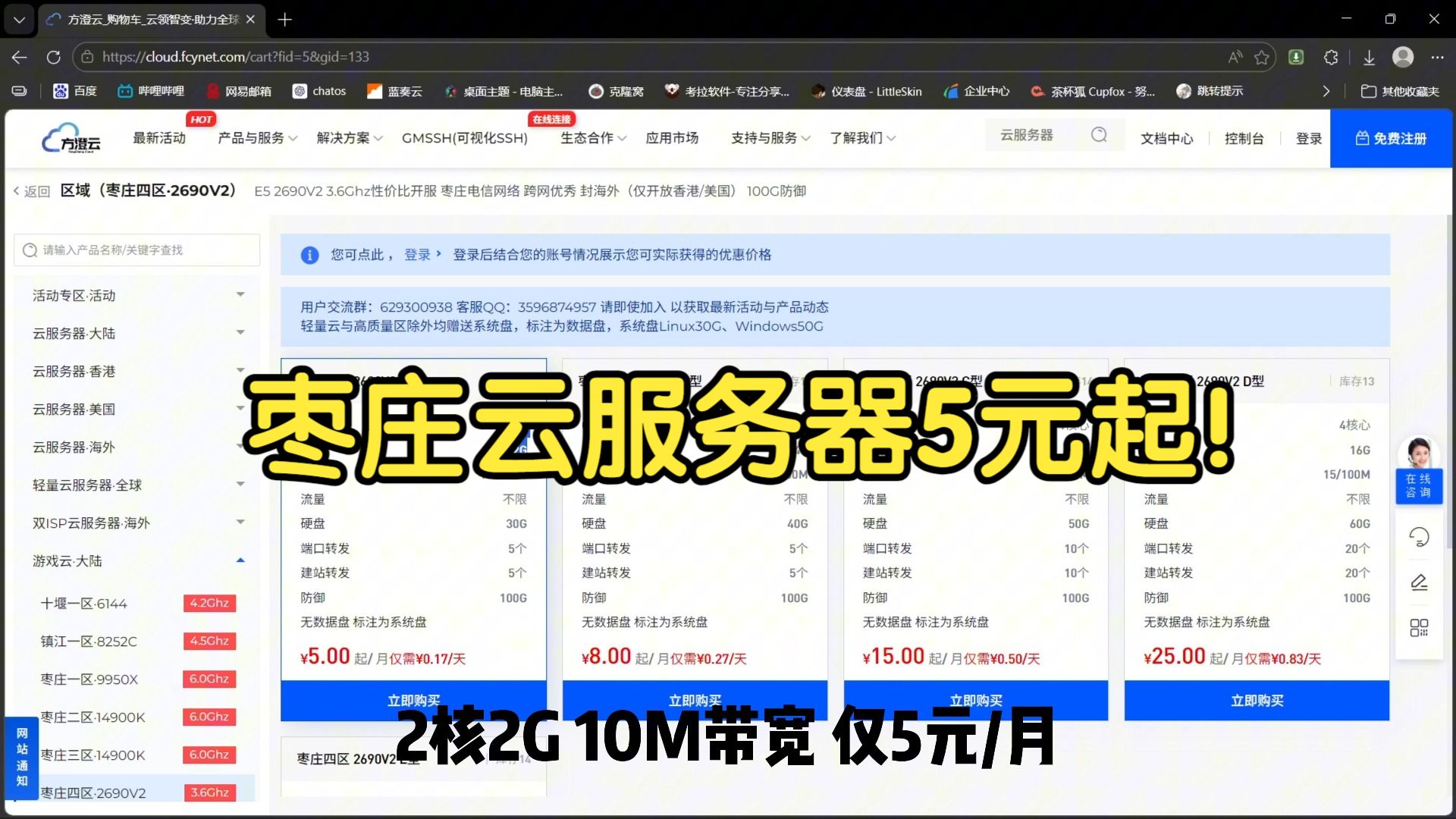Open chatos bookmark
This screenshot has width=1456, height=819.
coord(319,91)
